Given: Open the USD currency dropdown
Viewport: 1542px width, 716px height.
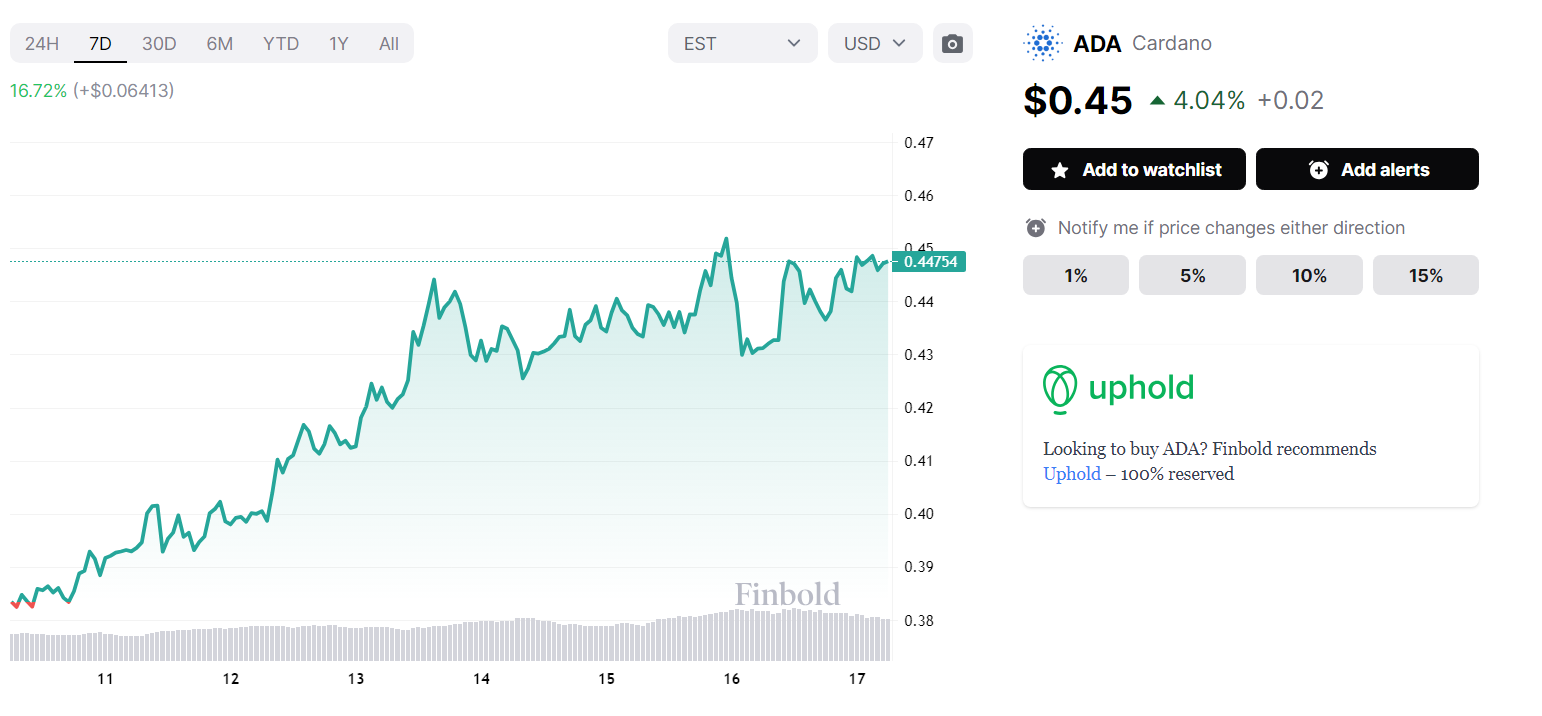Looking at the screenshot, I should 875,43.
